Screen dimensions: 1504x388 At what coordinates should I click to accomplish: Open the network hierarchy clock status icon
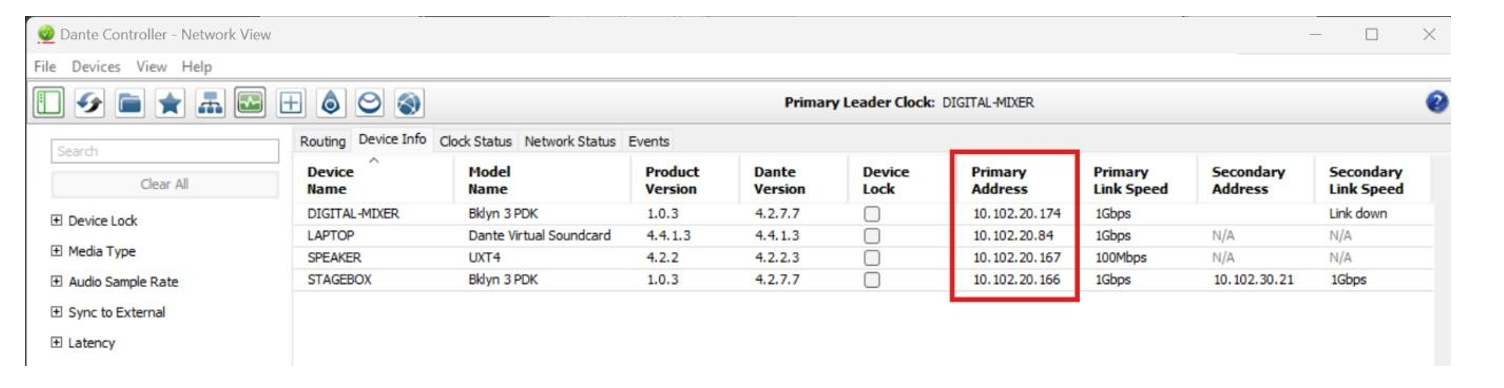point(209,102)
